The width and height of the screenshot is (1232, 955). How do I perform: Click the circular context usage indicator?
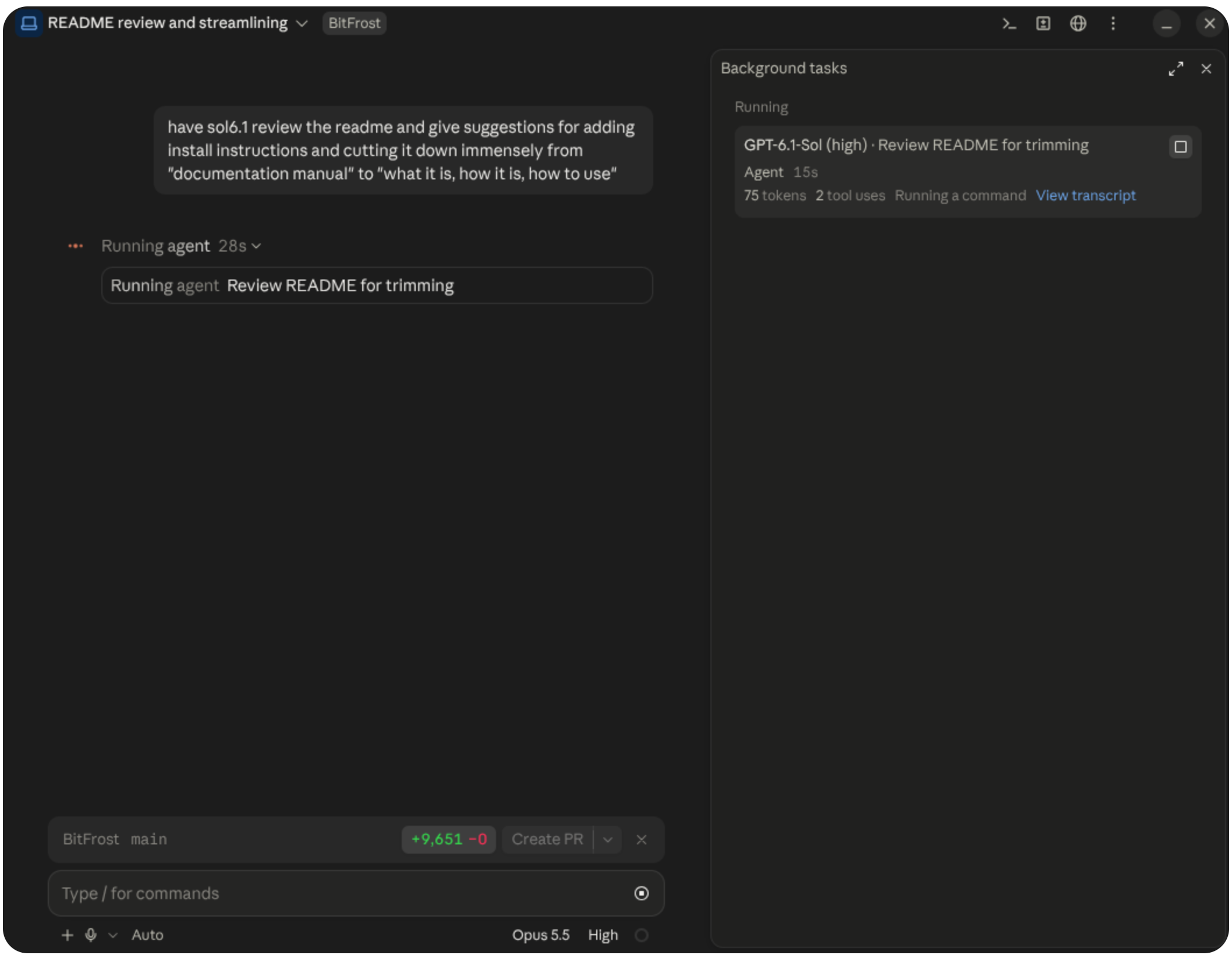[x=641, y=935]
